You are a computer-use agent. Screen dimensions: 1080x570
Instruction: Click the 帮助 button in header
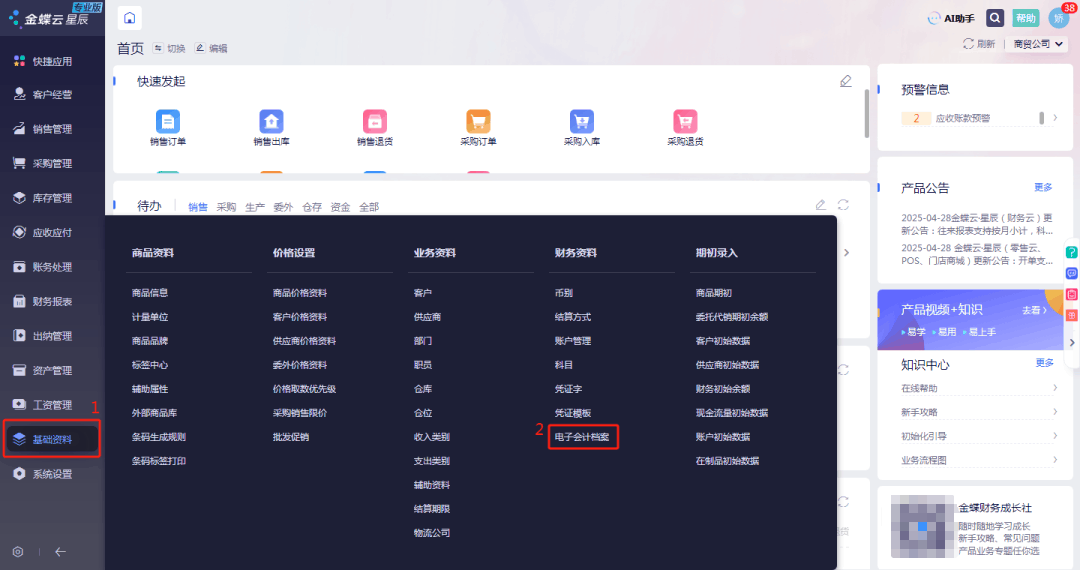pos(1026,18)
